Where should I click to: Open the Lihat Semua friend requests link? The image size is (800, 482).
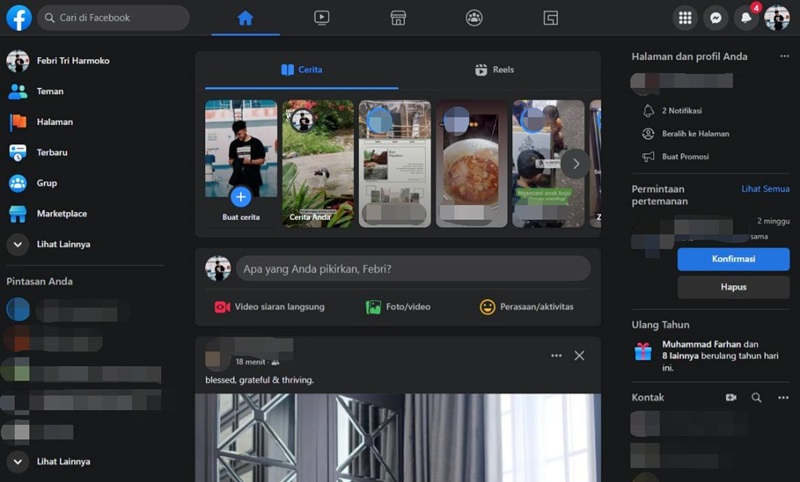(765, 188)
